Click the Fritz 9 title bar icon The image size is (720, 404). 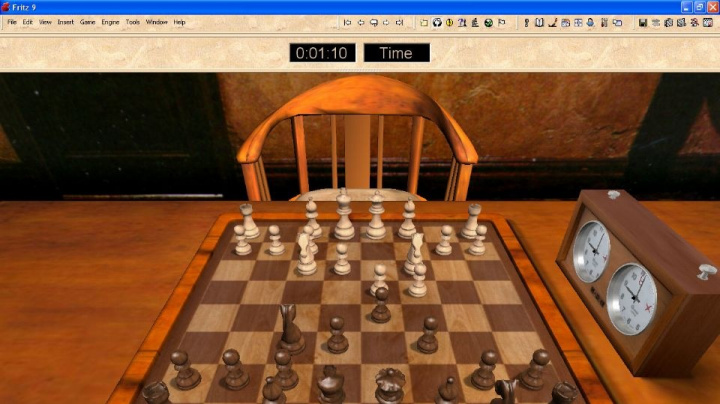point(6,7)
